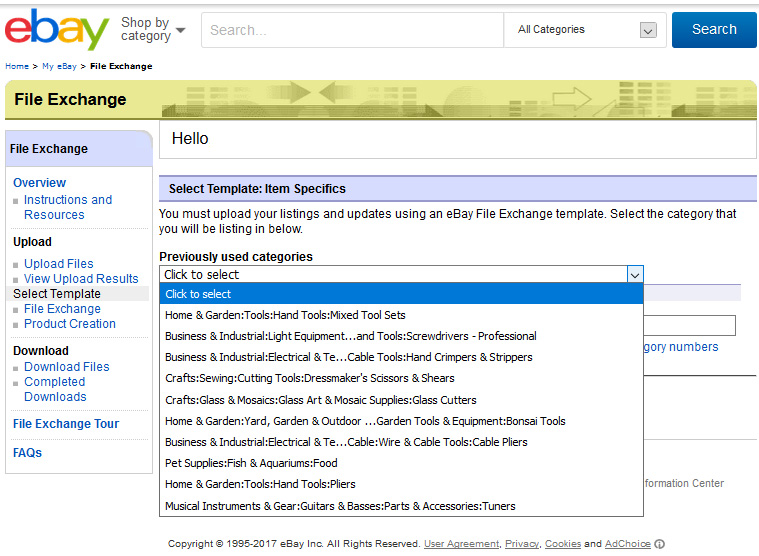Select Musical Instruments Tuners category option
This screenshot has width=759, height=556.
[401, 506]
